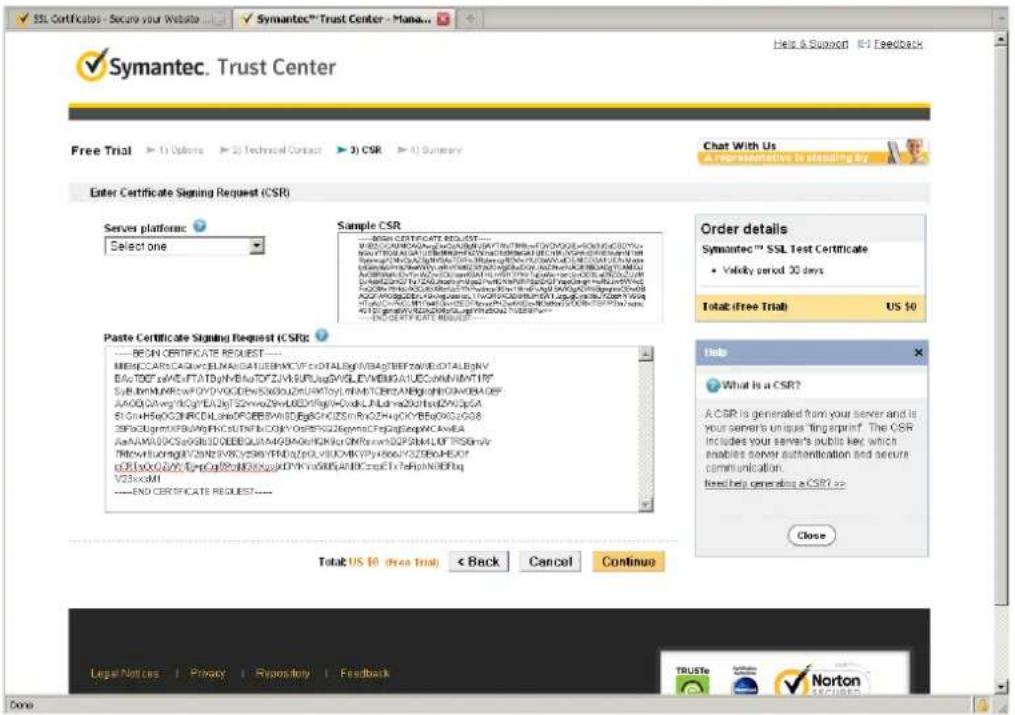Go to step 2 Technical Contact
The width and height of the screenshot is (1015, 715).
[271, 150]
